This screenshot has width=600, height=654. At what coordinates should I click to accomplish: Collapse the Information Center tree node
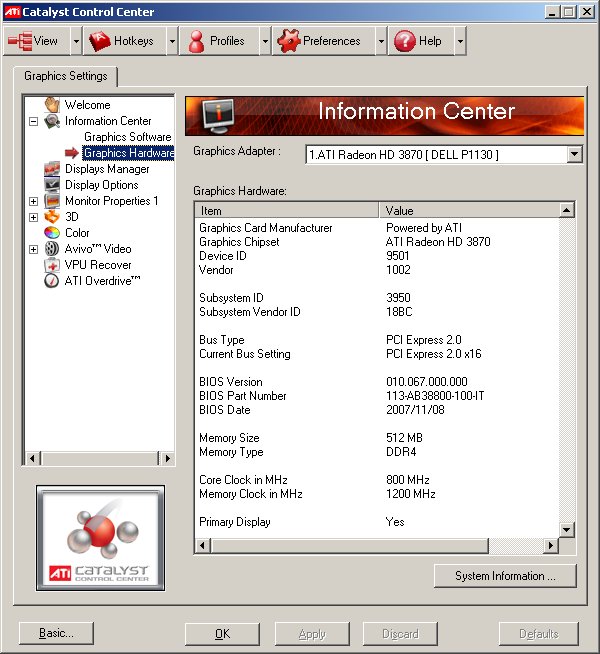click(x=34, y=121)
